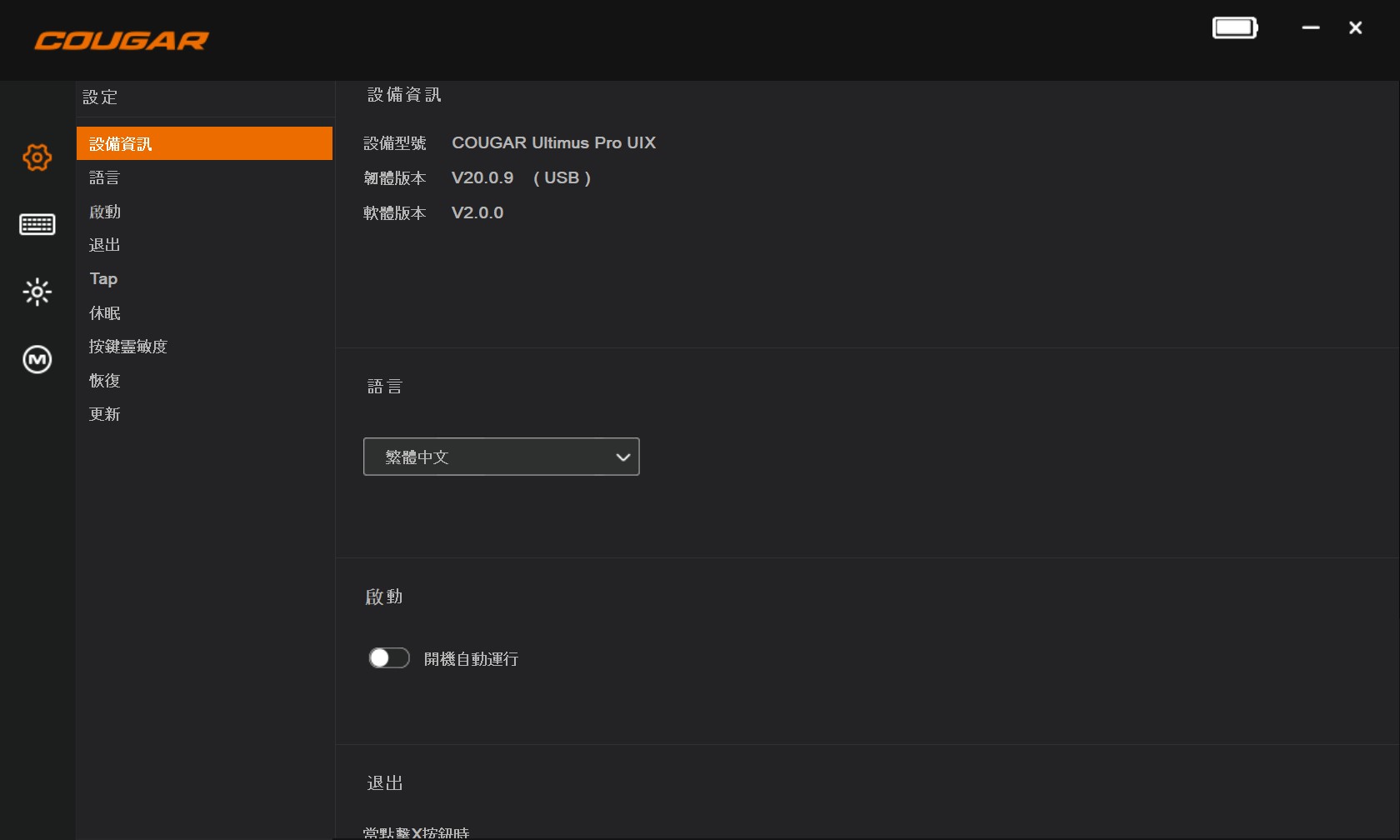Minimize the COUGAR window

tap(1311, 28)
